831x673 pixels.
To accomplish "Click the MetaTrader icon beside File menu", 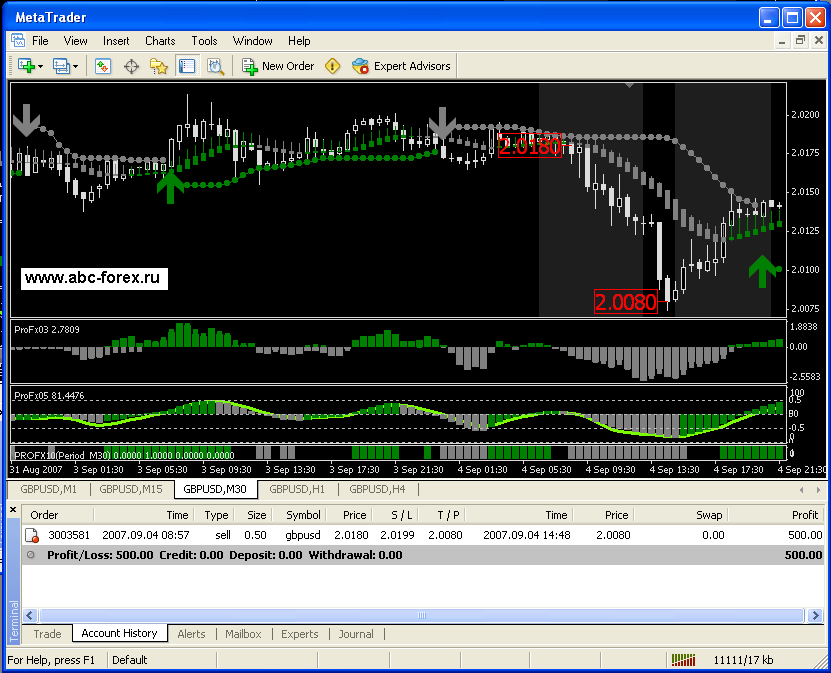I will click(x=18, y=41).
